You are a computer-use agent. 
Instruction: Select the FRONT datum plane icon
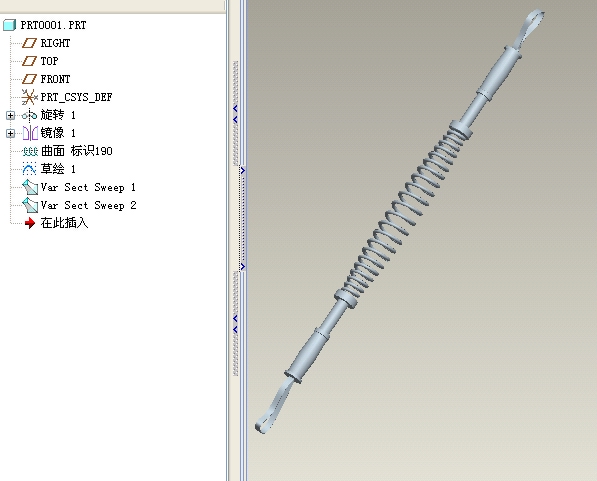pyautogui.click(x=29, y=79)
